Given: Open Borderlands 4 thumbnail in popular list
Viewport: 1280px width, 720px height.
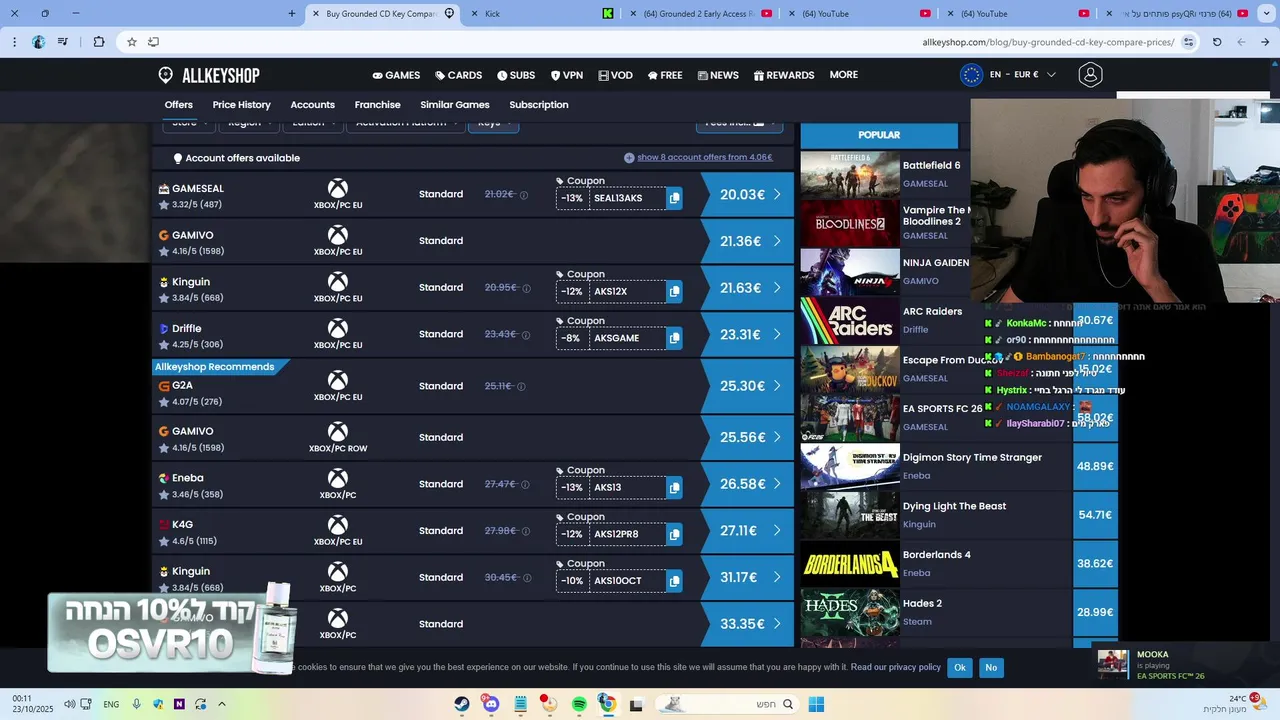Looking at the screenshot, I should coord(850,564).
